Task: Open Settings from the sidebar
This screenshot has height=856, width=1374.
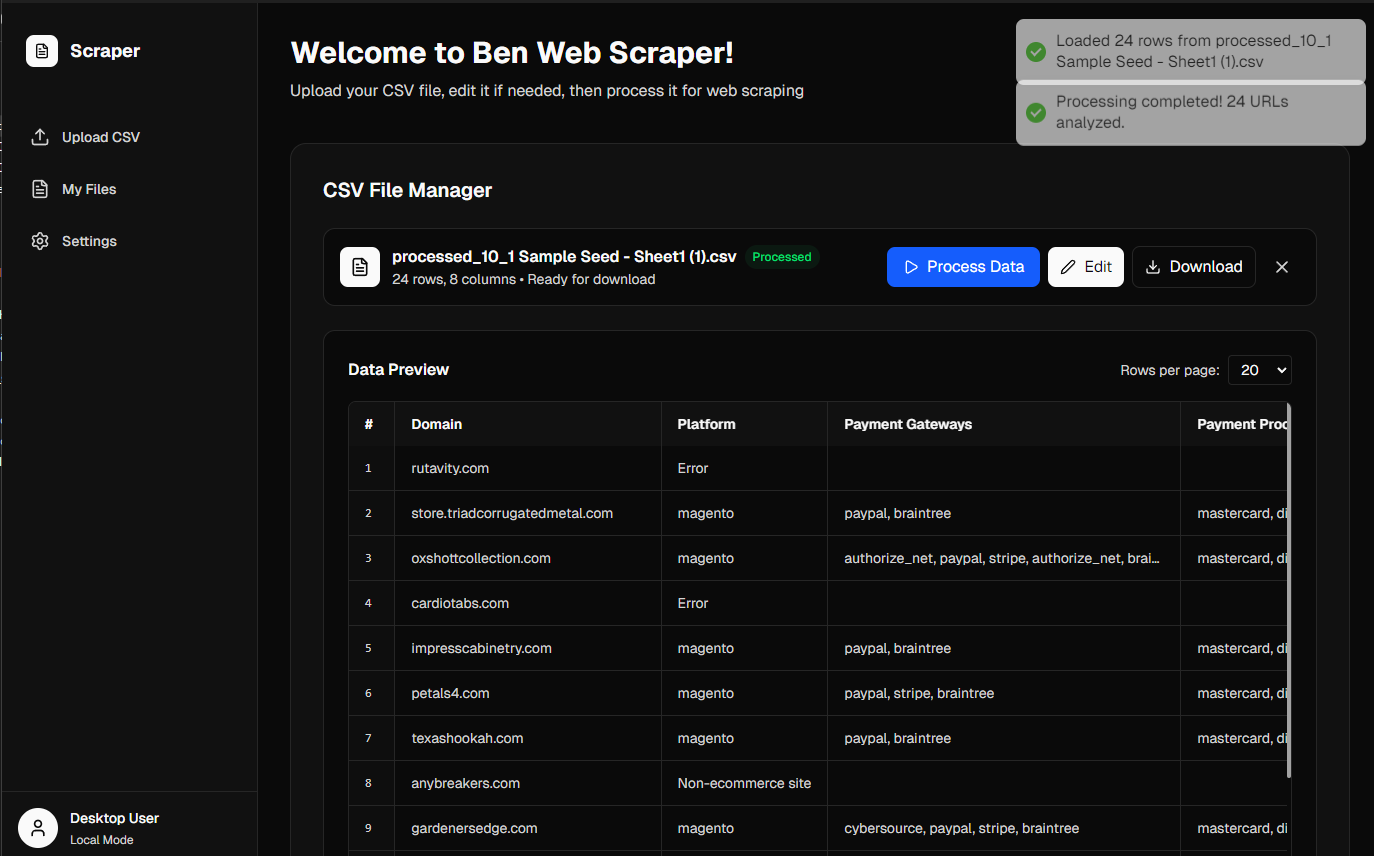Action: 130,241
